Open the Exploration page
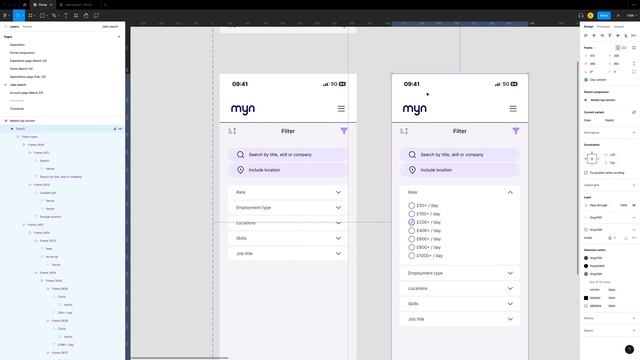 click(x=17, y=45)
